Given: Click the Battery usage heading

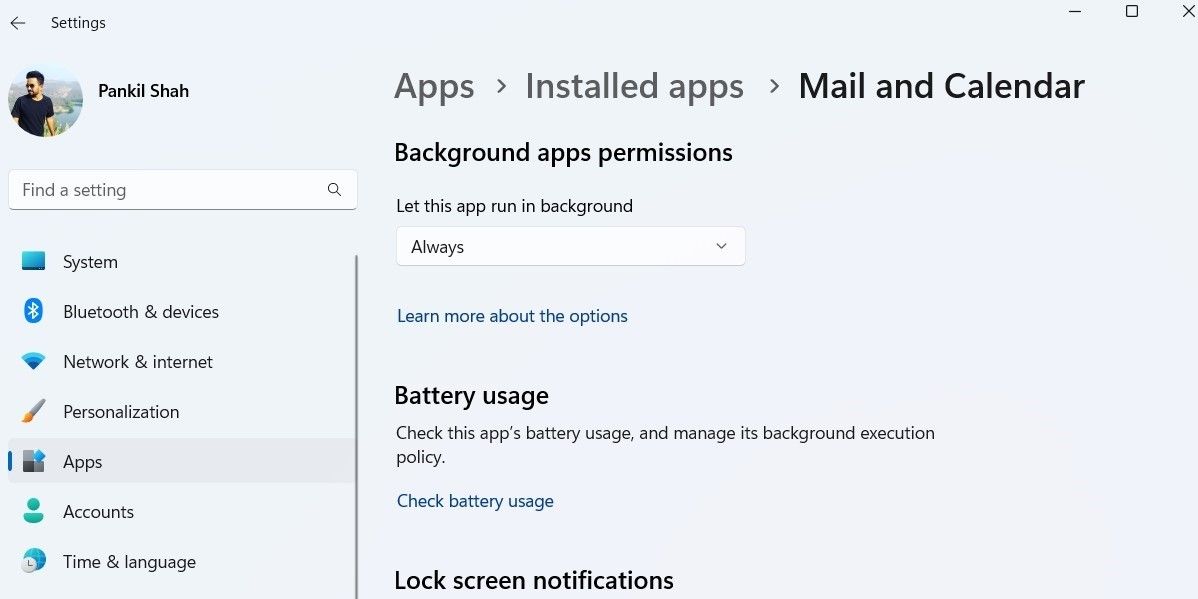Looking at the screenshot, I should (471, 396).
